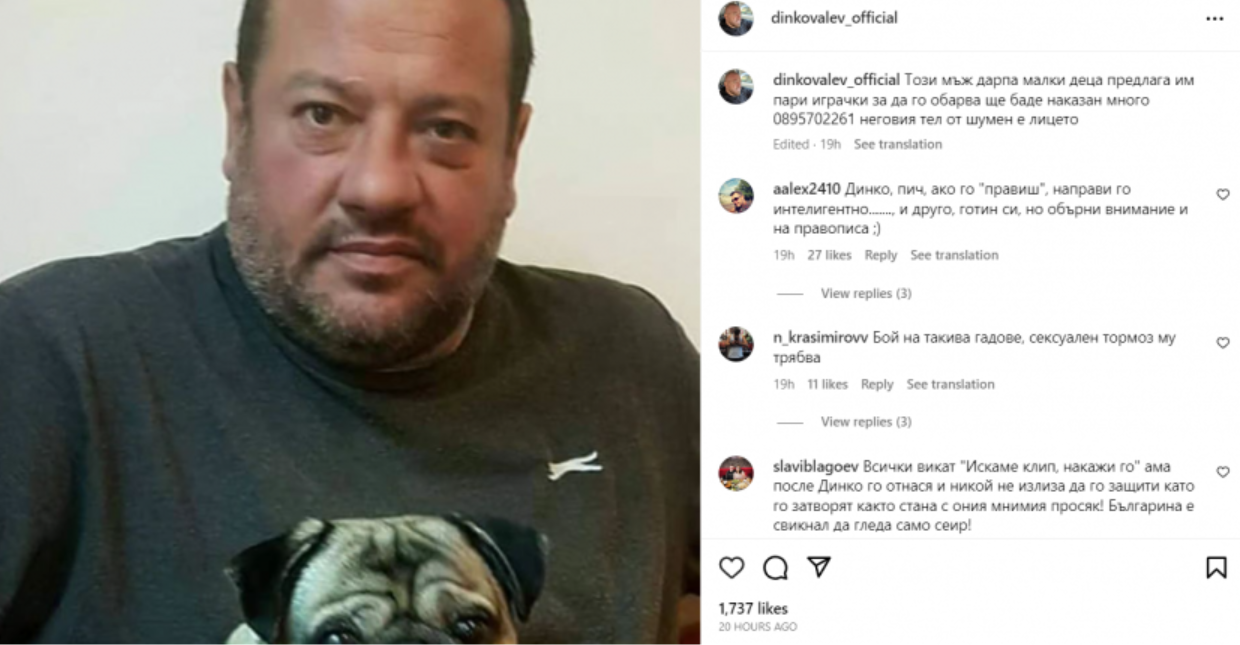Image resolution: width=1240 pixels, height=645 pixels.
Task: Open slaviblagoev profile avatar
Action: point(736,473)
